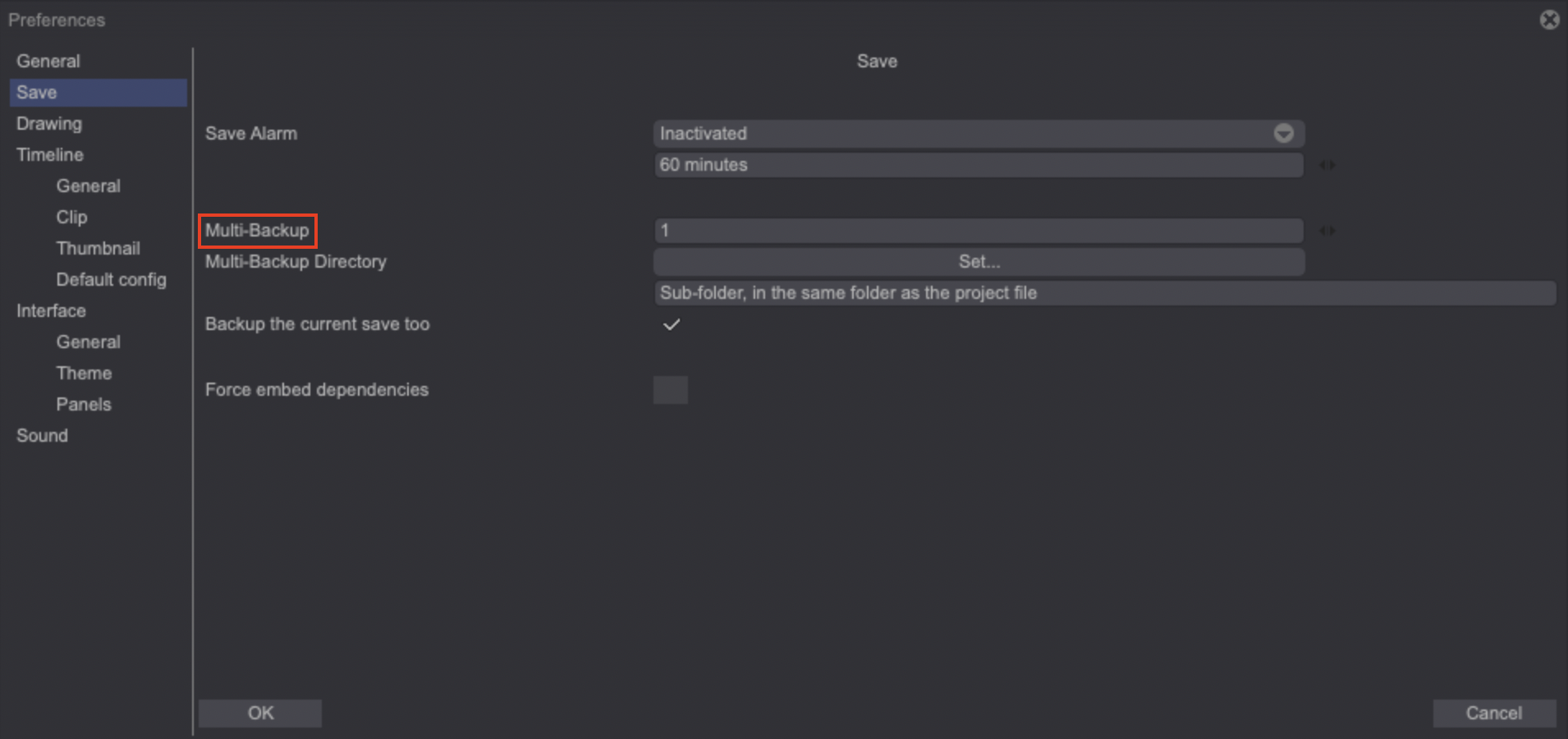
Task: Select Panels under Interface
Action: click(83, 404)
